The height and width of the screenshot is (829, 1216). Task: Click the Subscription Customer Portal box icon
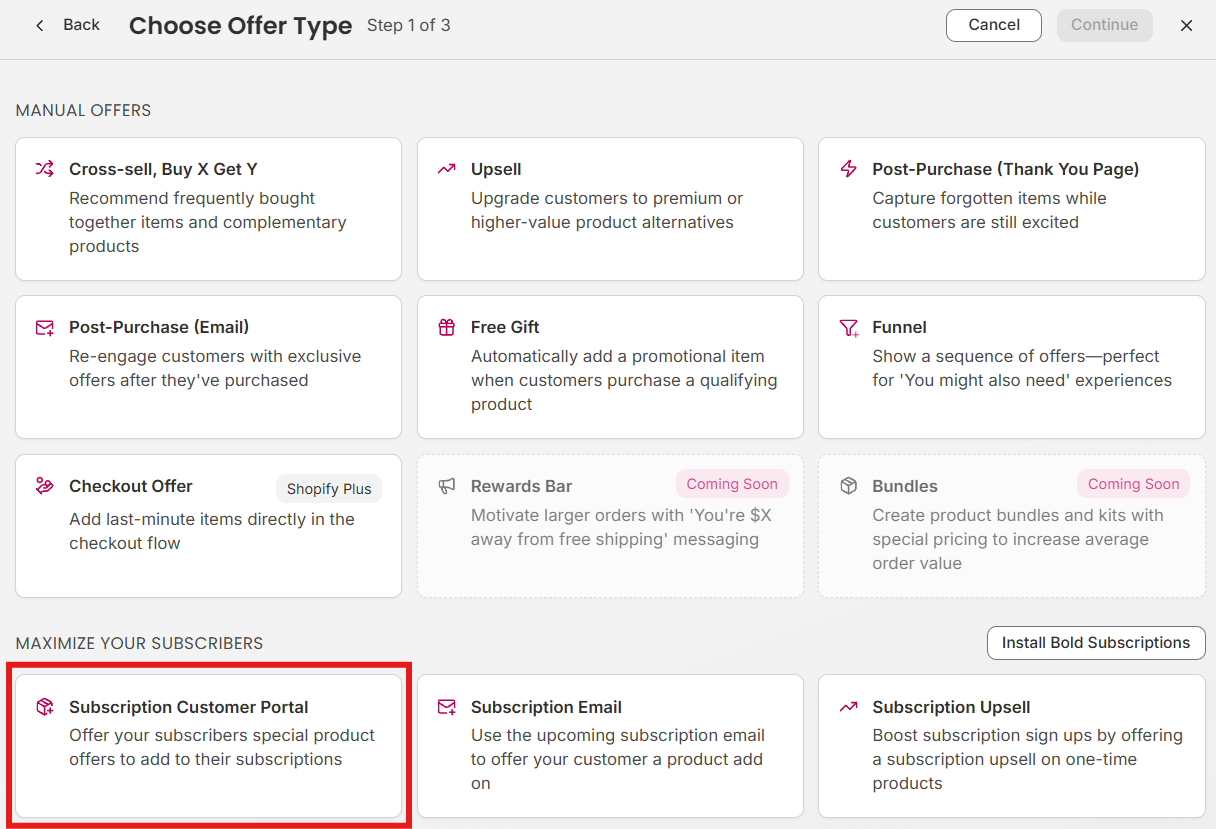pos(45,707)
